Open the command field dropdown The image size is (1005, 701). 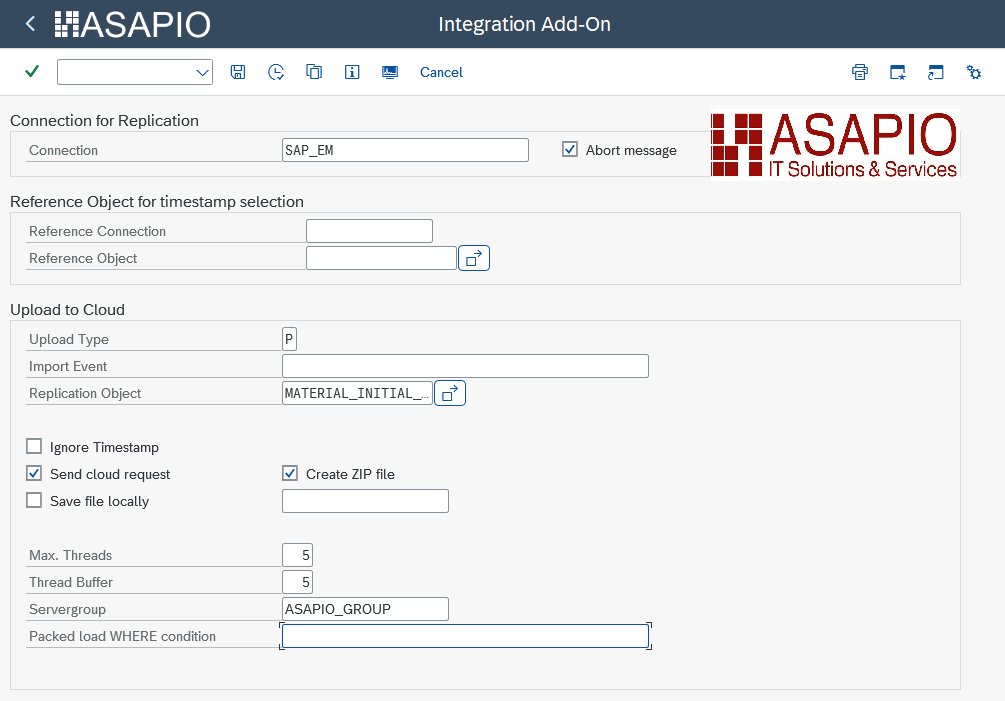(x=202, y=72)
